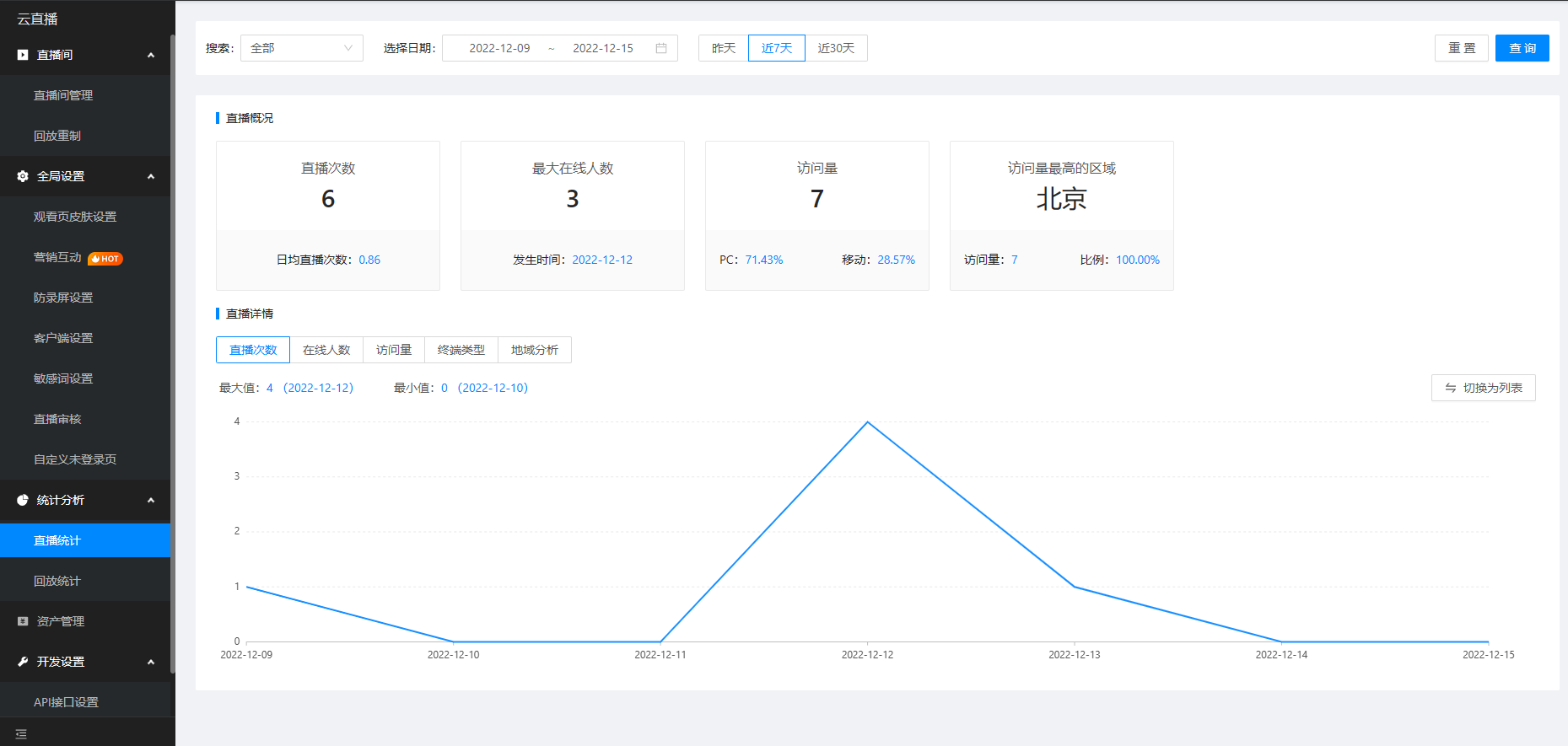Click the 直播间 play icon in sidebar
The image size is (1568, 746).
(23, 55)
